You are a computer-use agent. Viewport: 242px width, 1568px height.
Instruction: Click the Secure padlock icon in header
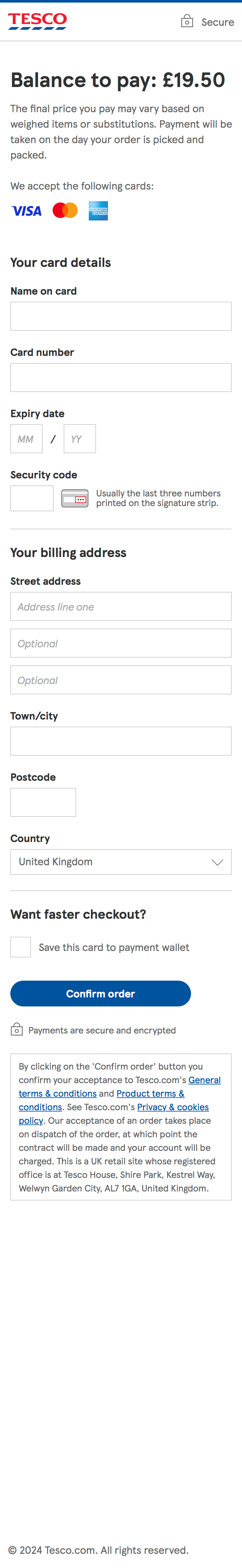[x=187, y=21]
